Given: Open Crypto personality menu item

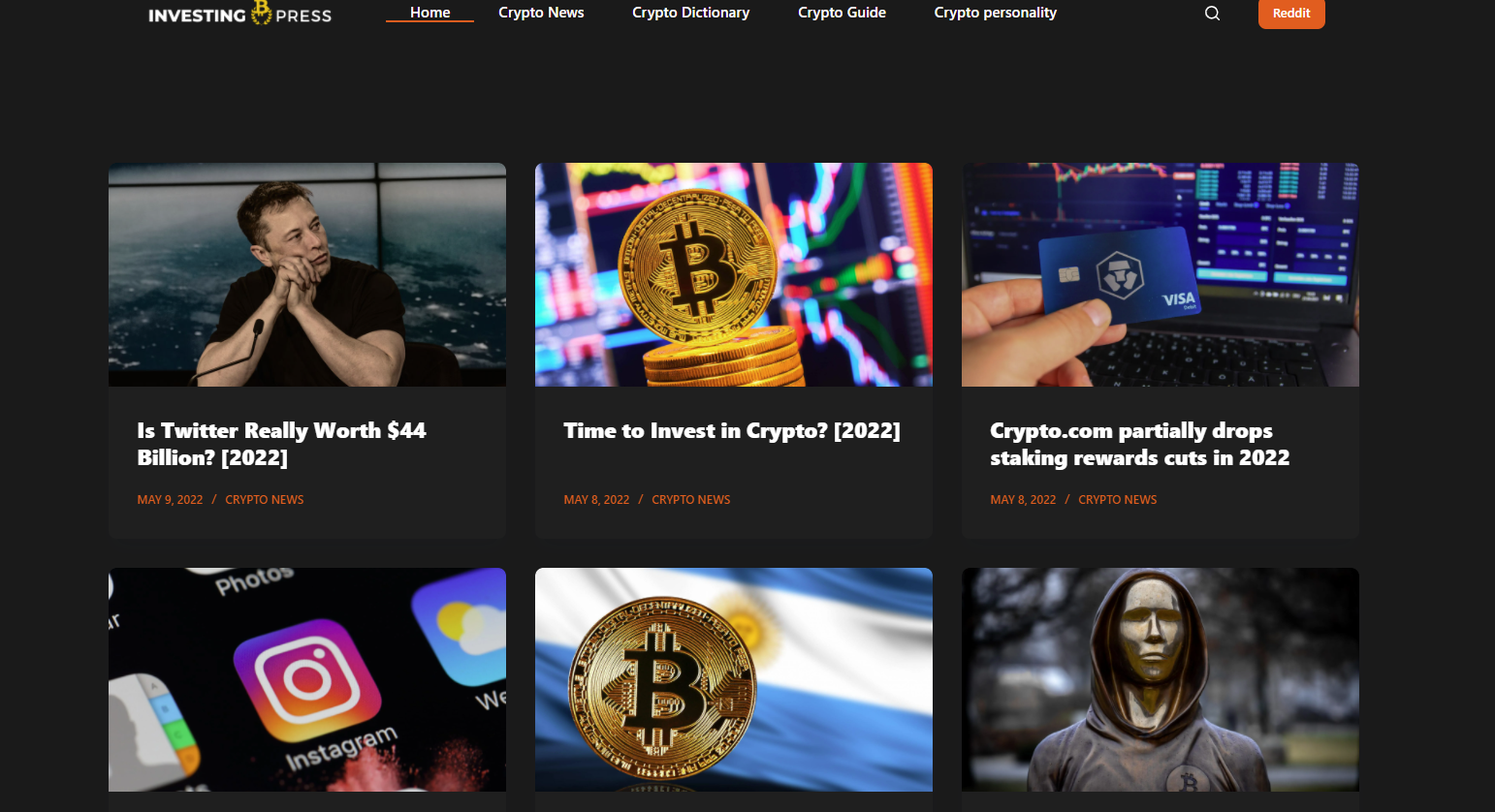Looking at the screenshot, I should 995,13.
